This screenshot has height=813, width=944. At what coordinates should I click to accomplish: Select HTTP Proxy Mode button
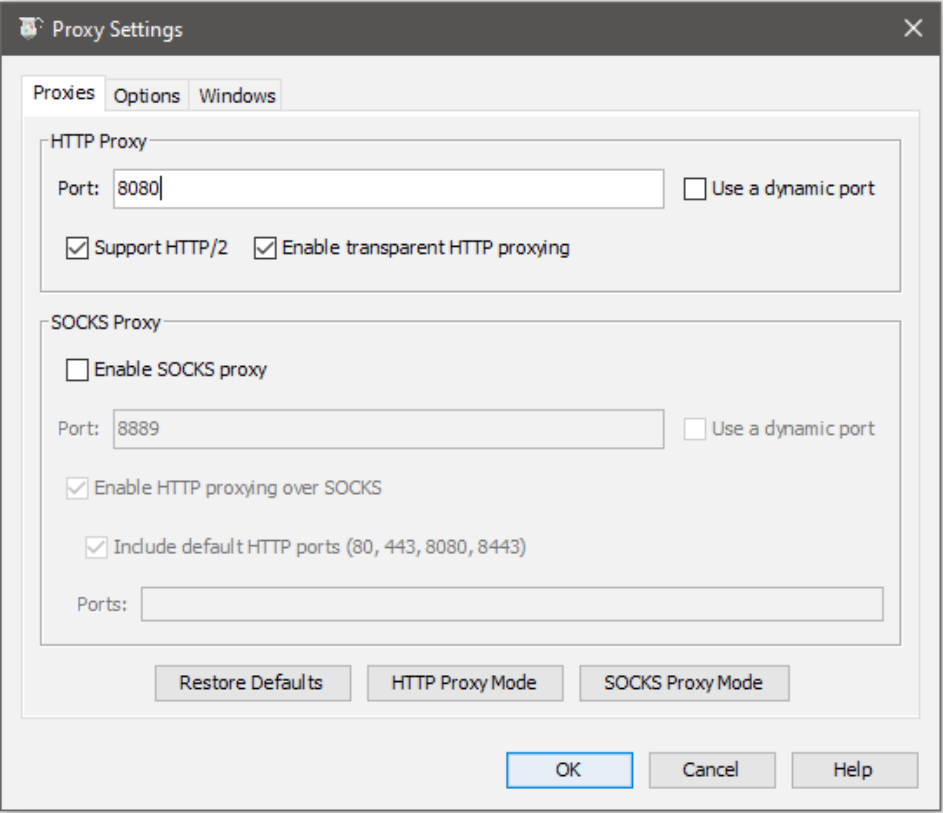pos(464,683)
